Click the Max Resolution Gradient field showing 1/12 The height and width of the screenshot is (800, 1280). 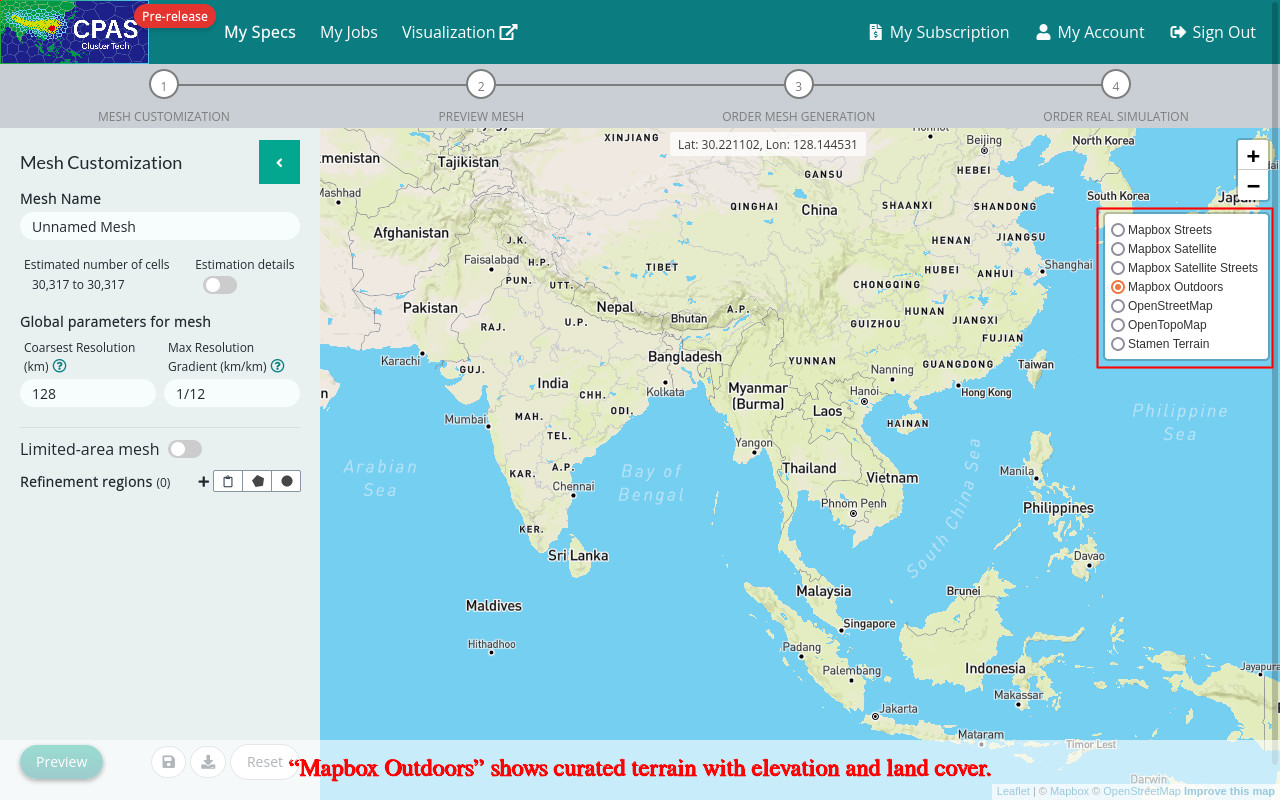tap(232, 393)
